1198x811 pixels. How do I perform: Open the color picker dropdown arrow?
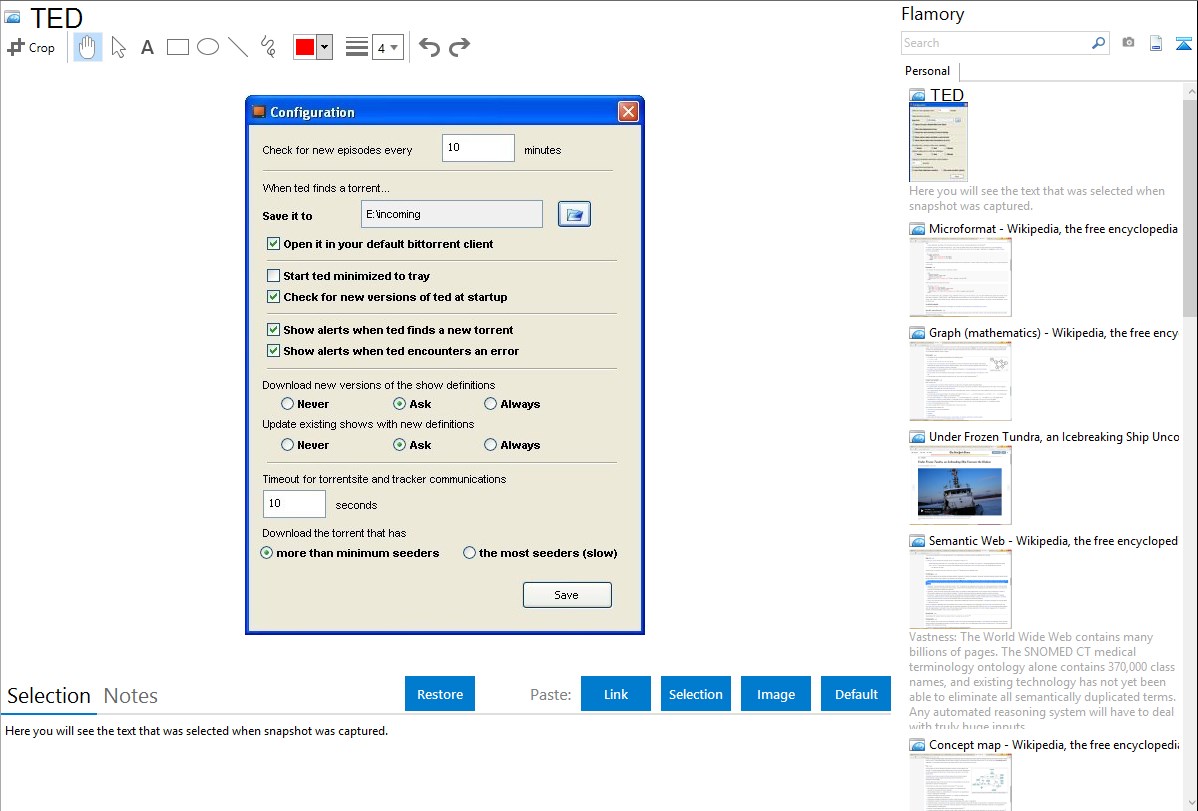point(324,47)
